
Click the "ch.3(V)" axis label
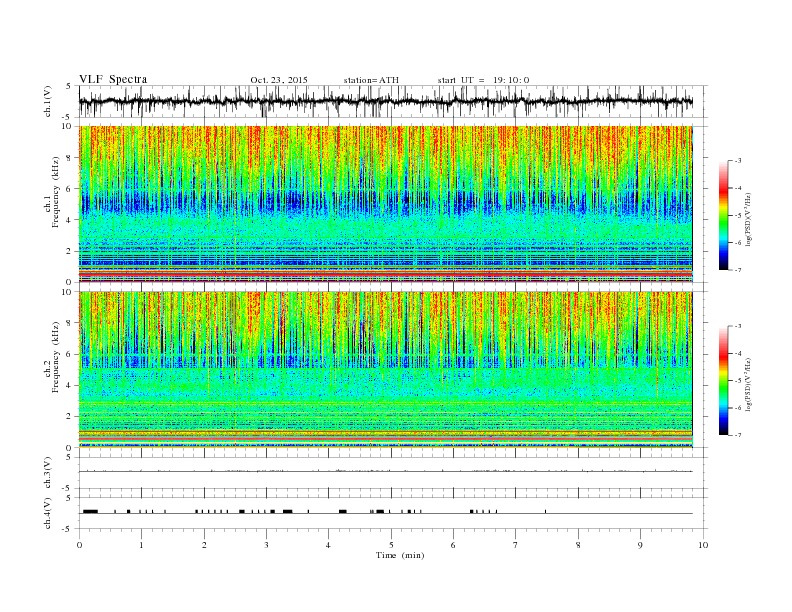pos(48,473)
